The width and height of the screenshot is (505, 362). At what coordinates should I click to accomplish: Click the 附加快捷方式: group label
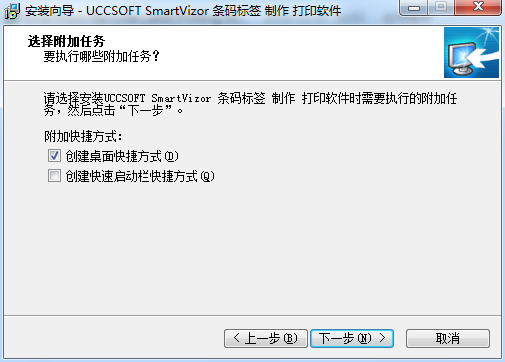pyautogui.click(x=83, y=136)
